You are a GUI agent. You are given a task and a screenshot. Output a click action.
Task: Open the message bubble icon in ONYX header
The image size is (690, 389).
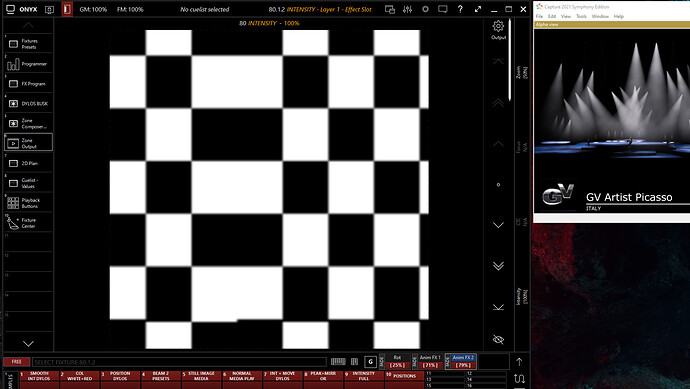(443, 9)
